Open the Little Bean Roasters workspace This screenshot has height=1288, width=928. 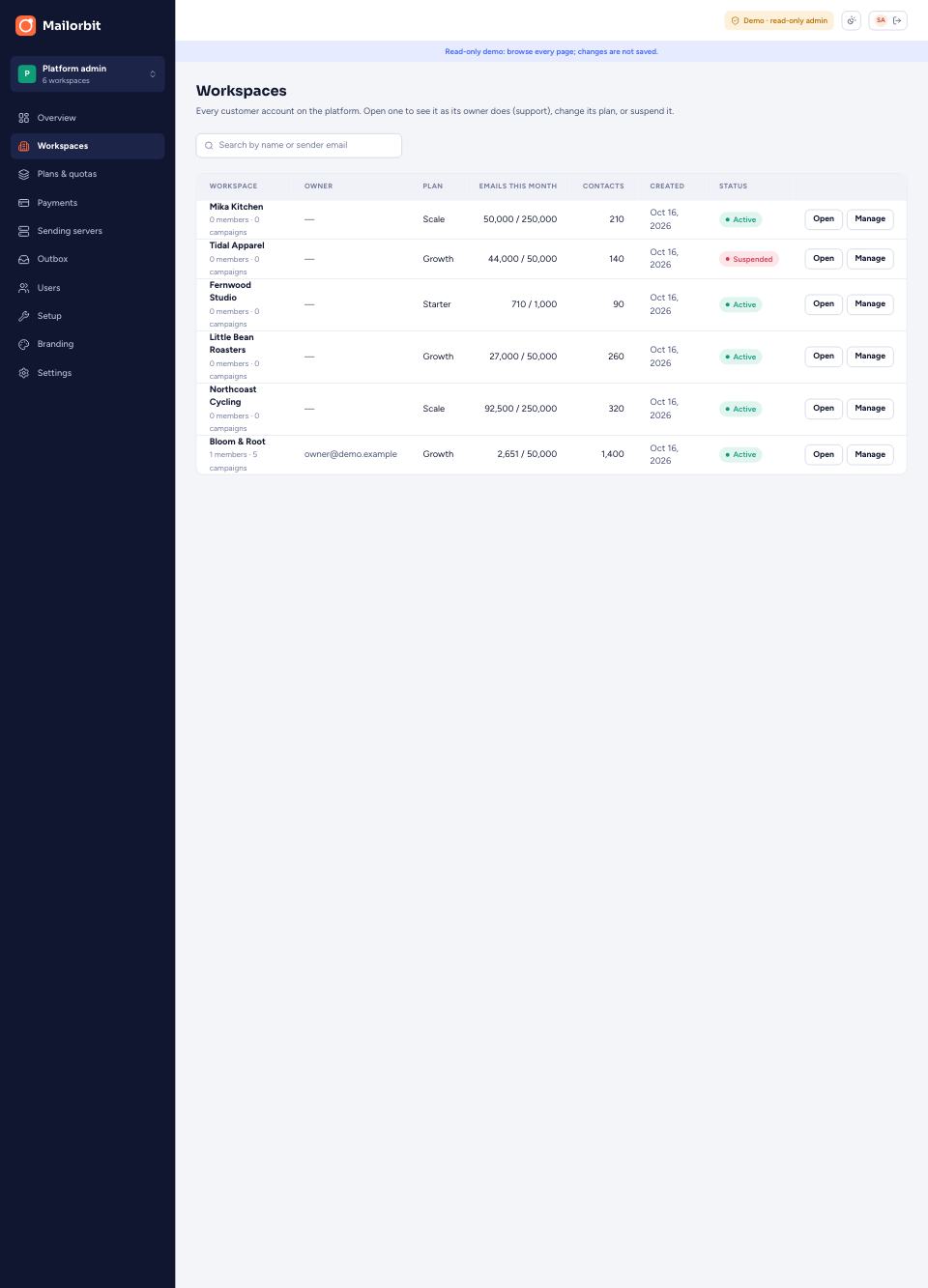[824, 357]
